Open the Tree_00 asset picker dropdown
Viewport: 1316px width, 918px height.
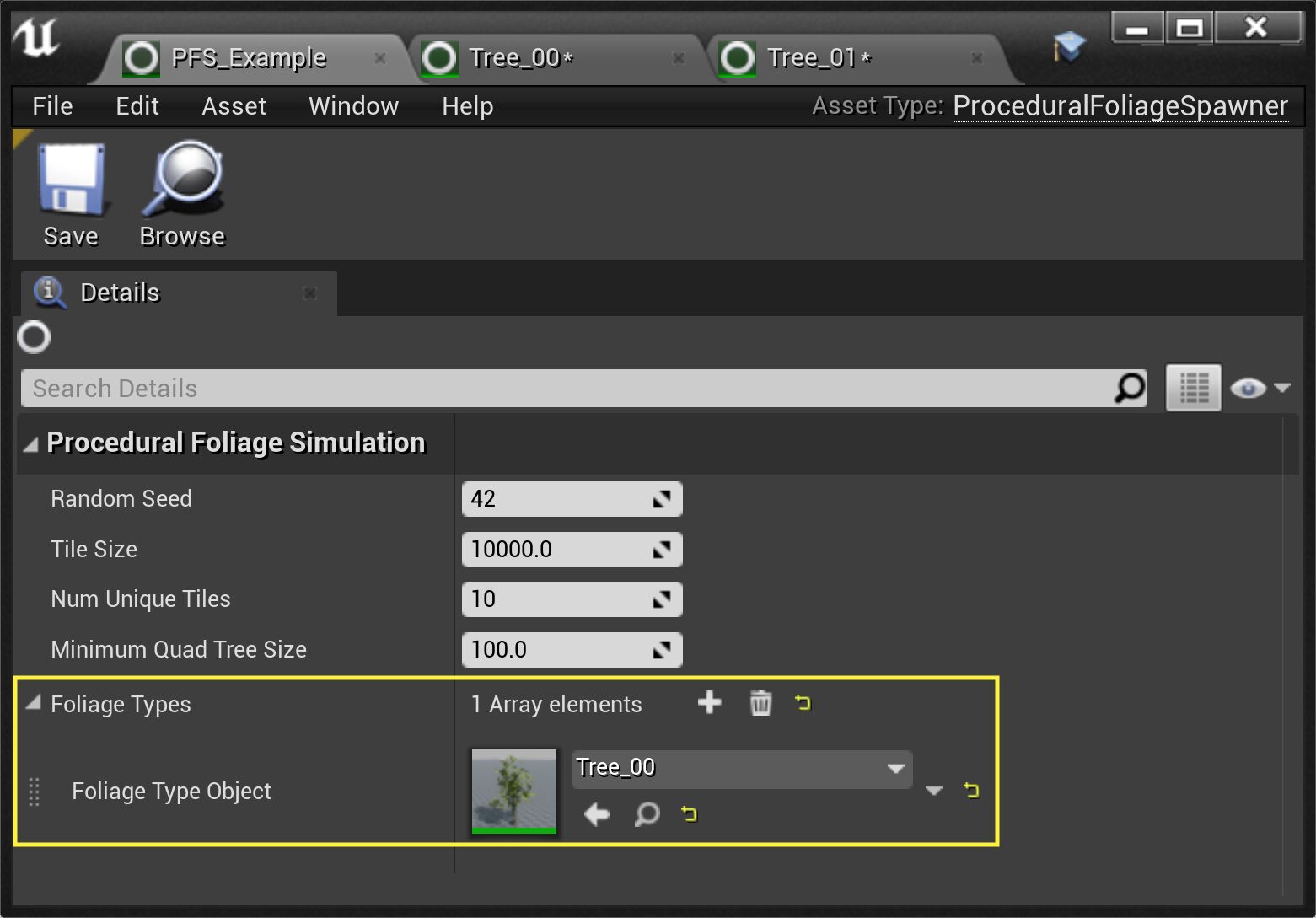click(x=895, y=769)
